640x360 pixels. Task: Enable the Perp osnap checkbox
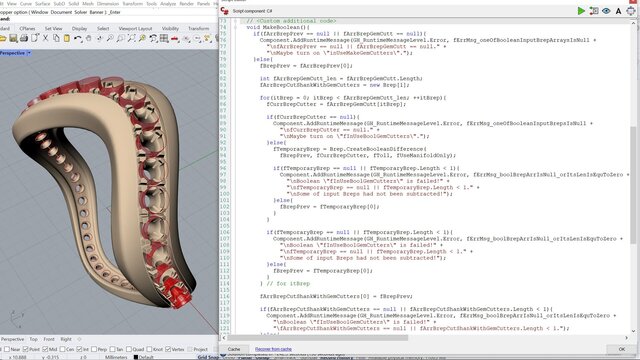(x=94, y=349)
